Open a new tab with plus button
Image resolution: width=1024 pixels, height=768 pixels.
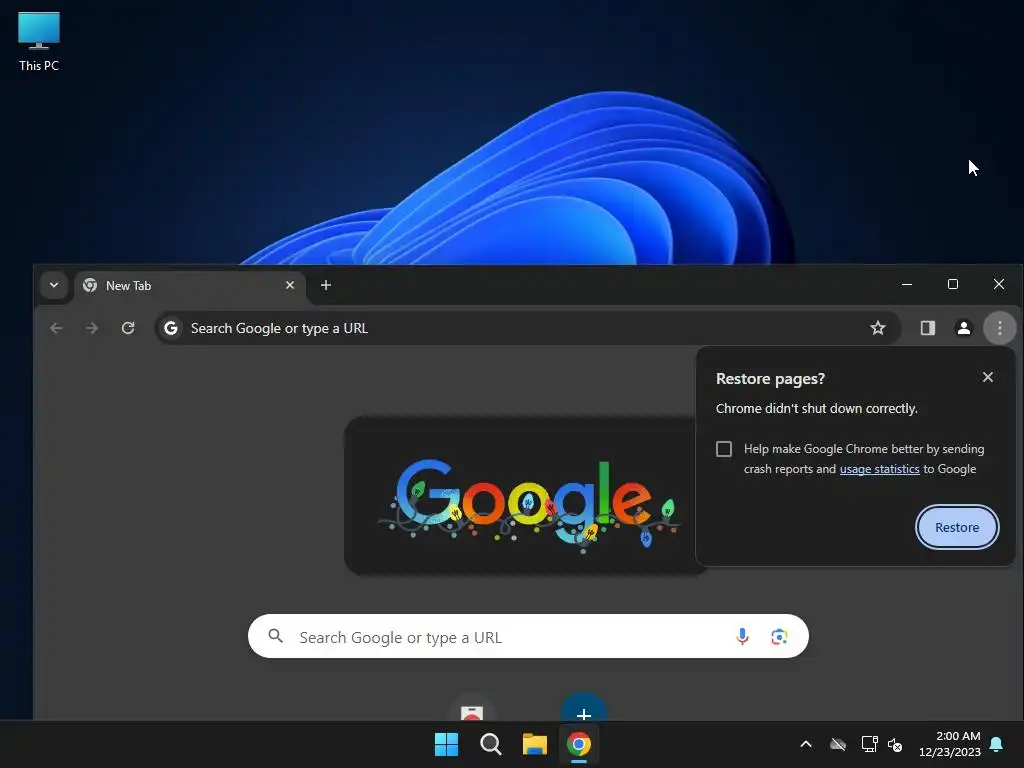point(326,285)
